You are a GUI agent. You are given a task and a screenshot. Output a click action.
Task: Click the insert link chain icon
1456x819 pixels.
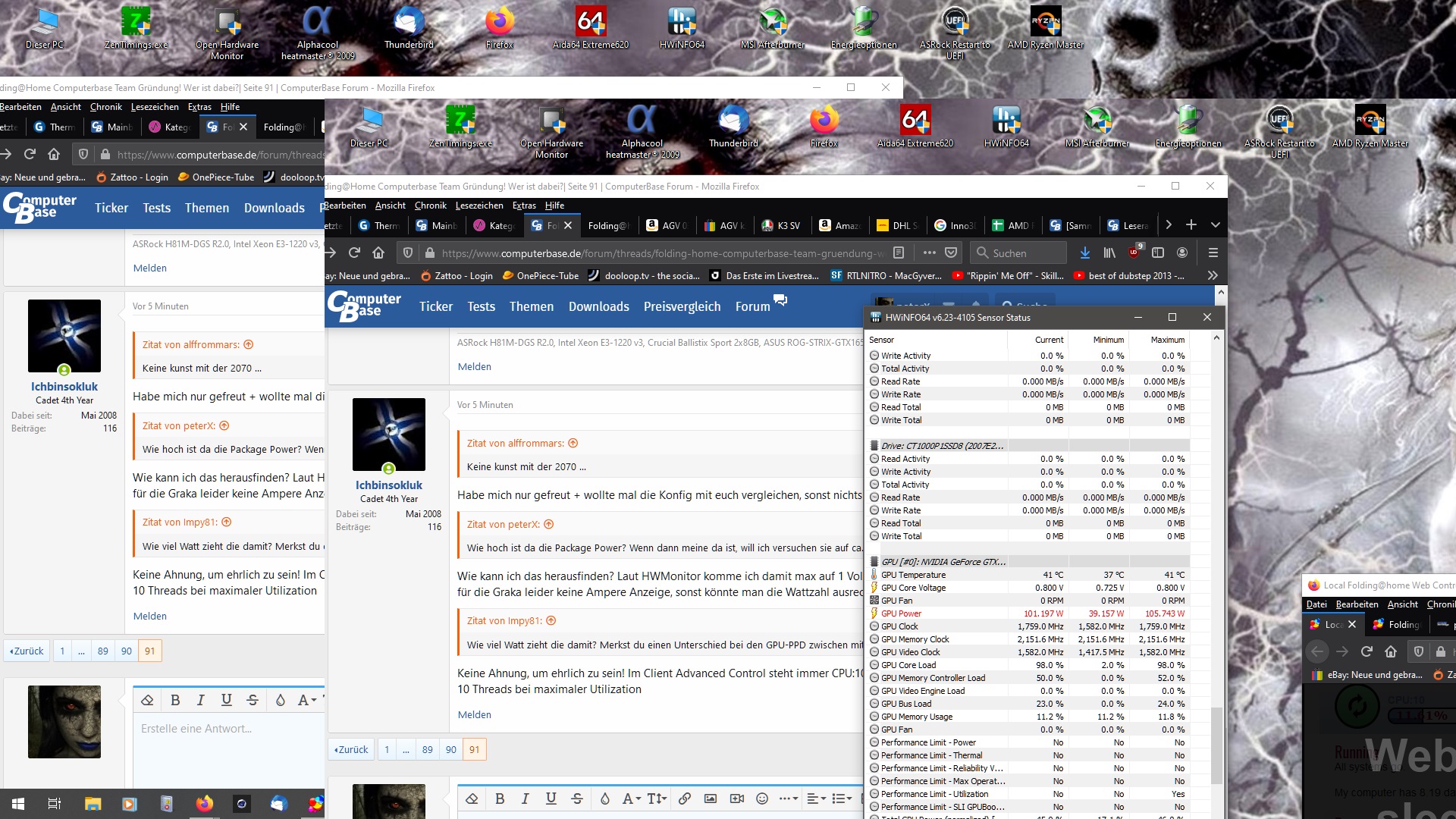685,799
